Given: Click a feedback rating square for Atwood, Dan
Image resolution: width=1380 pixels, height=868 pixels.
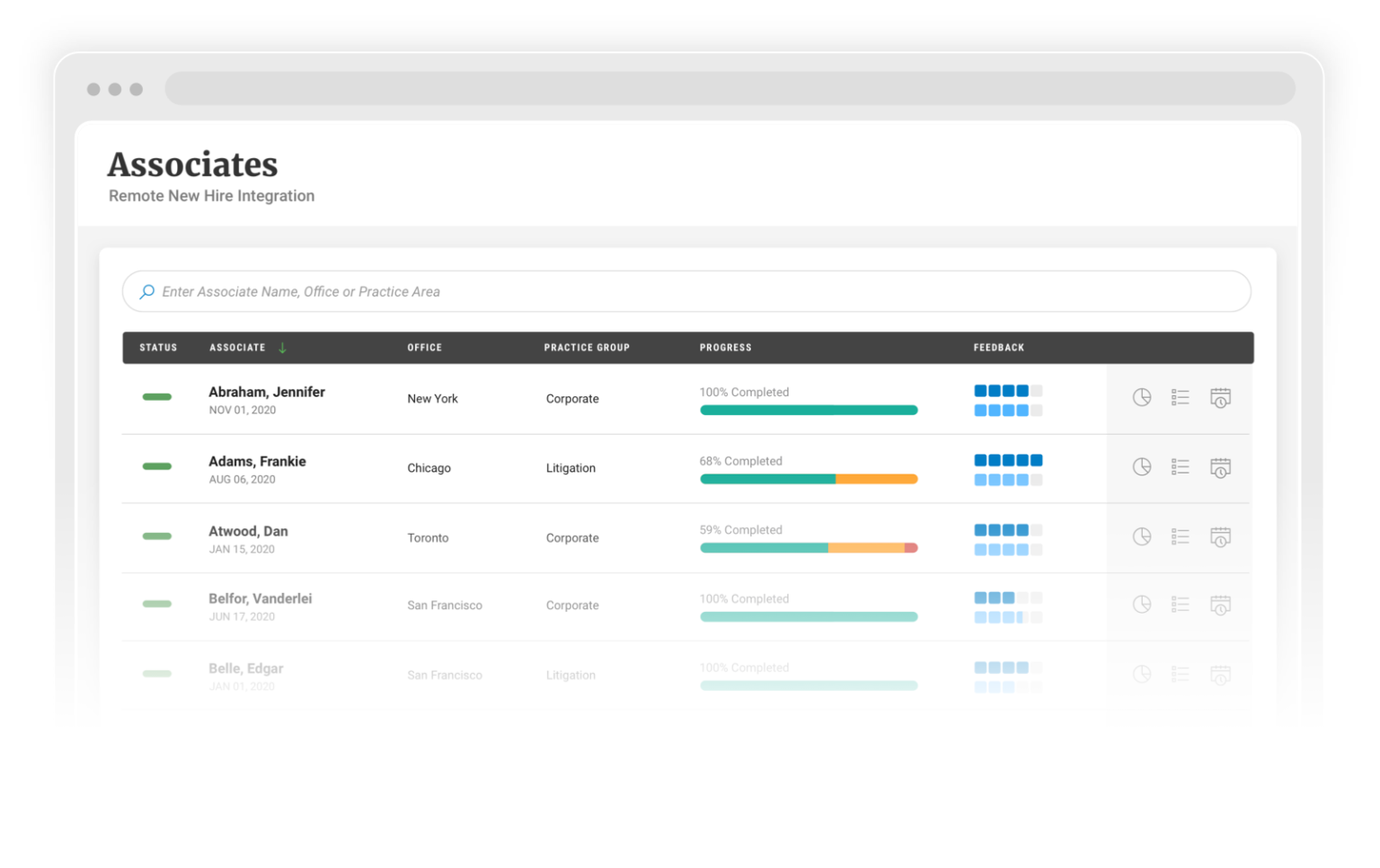Looking at the screenshot, I should tap(979, 530).
